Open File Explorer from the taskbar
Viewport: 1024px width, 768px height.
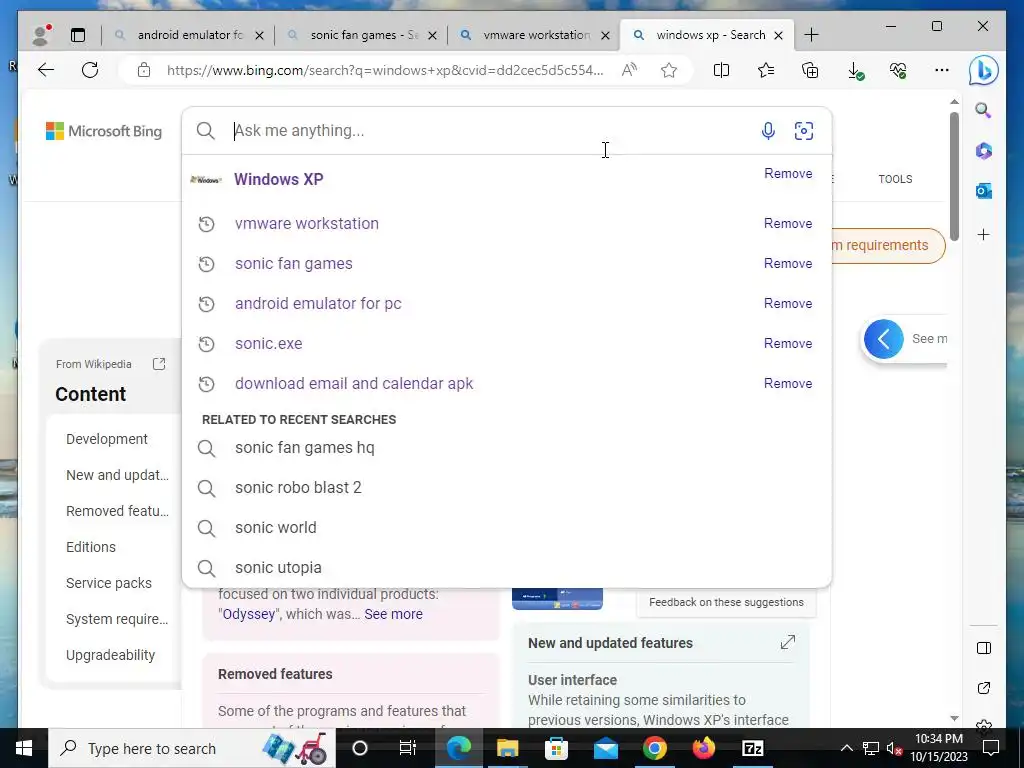click(x=507, y=748)
